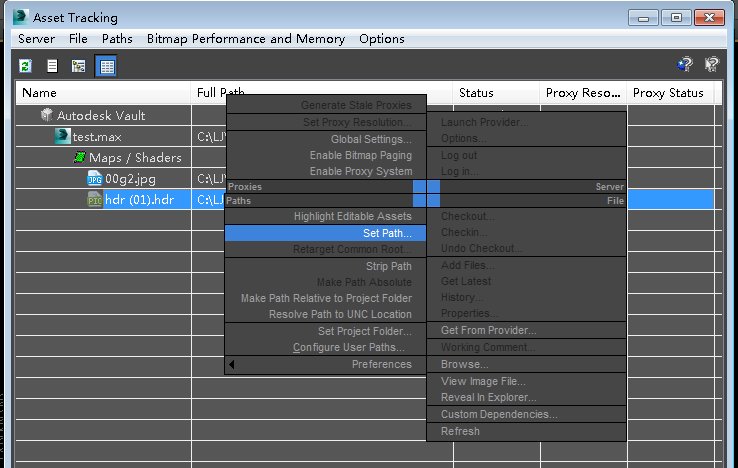Select the 00g2.jpg file row

120,178
